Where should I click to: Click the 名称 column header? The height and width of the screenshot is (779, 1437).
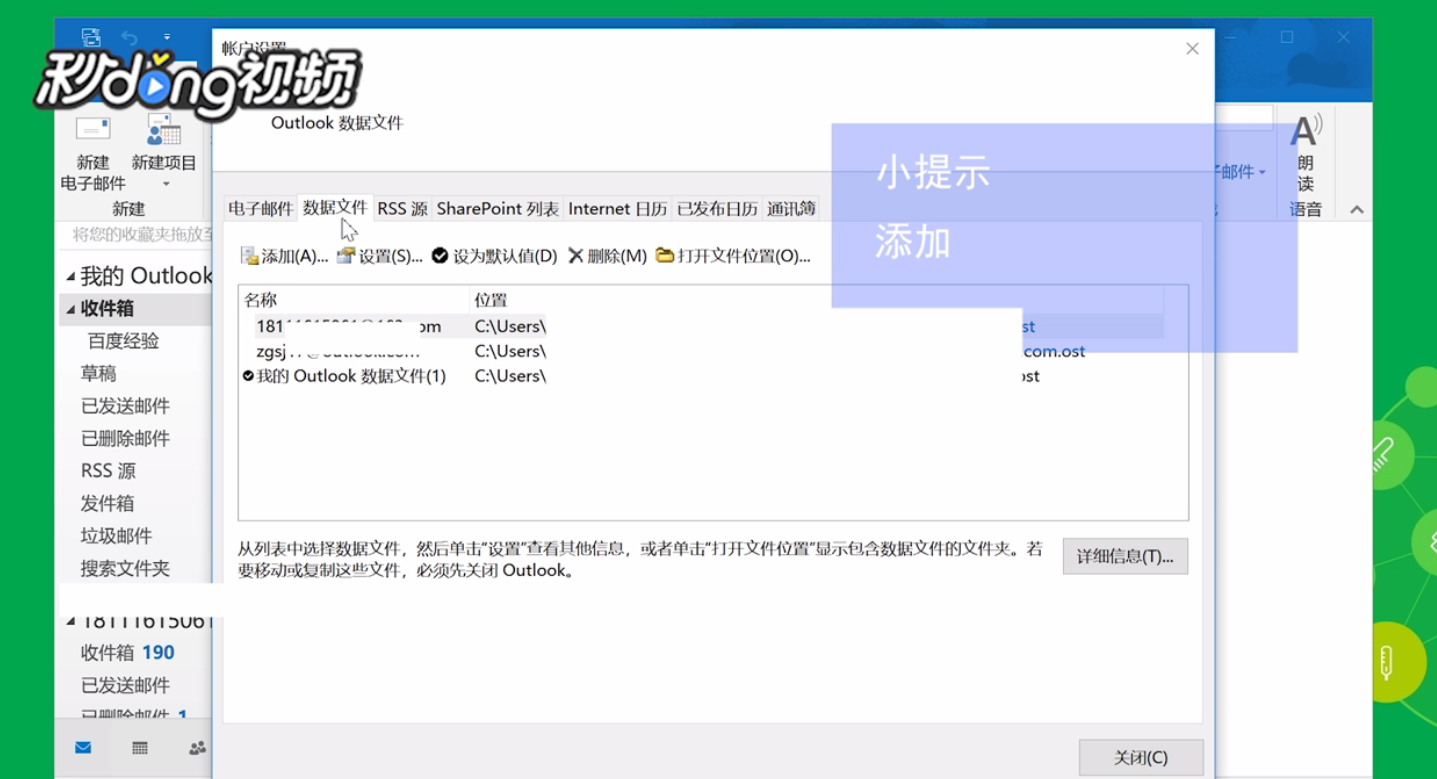point(354,300)
